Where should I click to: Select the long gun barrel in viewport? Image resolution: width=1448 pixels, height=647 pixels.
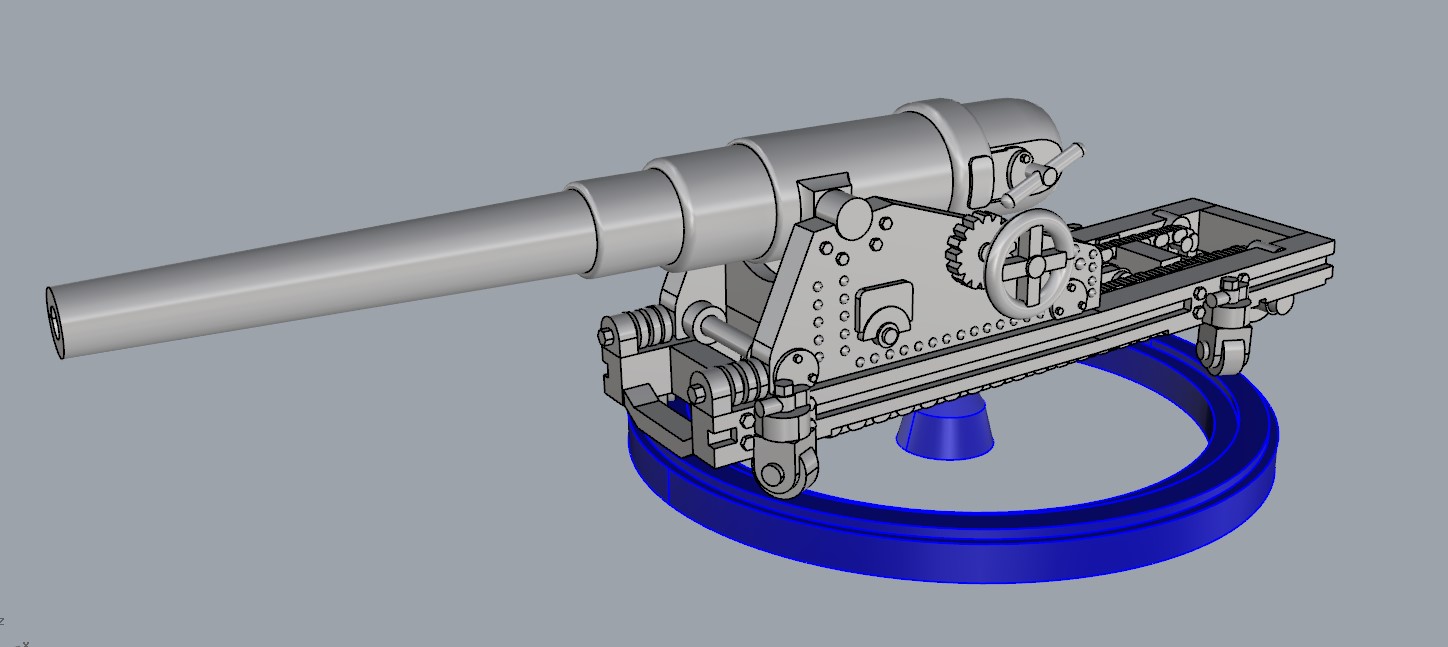[320, 265]
